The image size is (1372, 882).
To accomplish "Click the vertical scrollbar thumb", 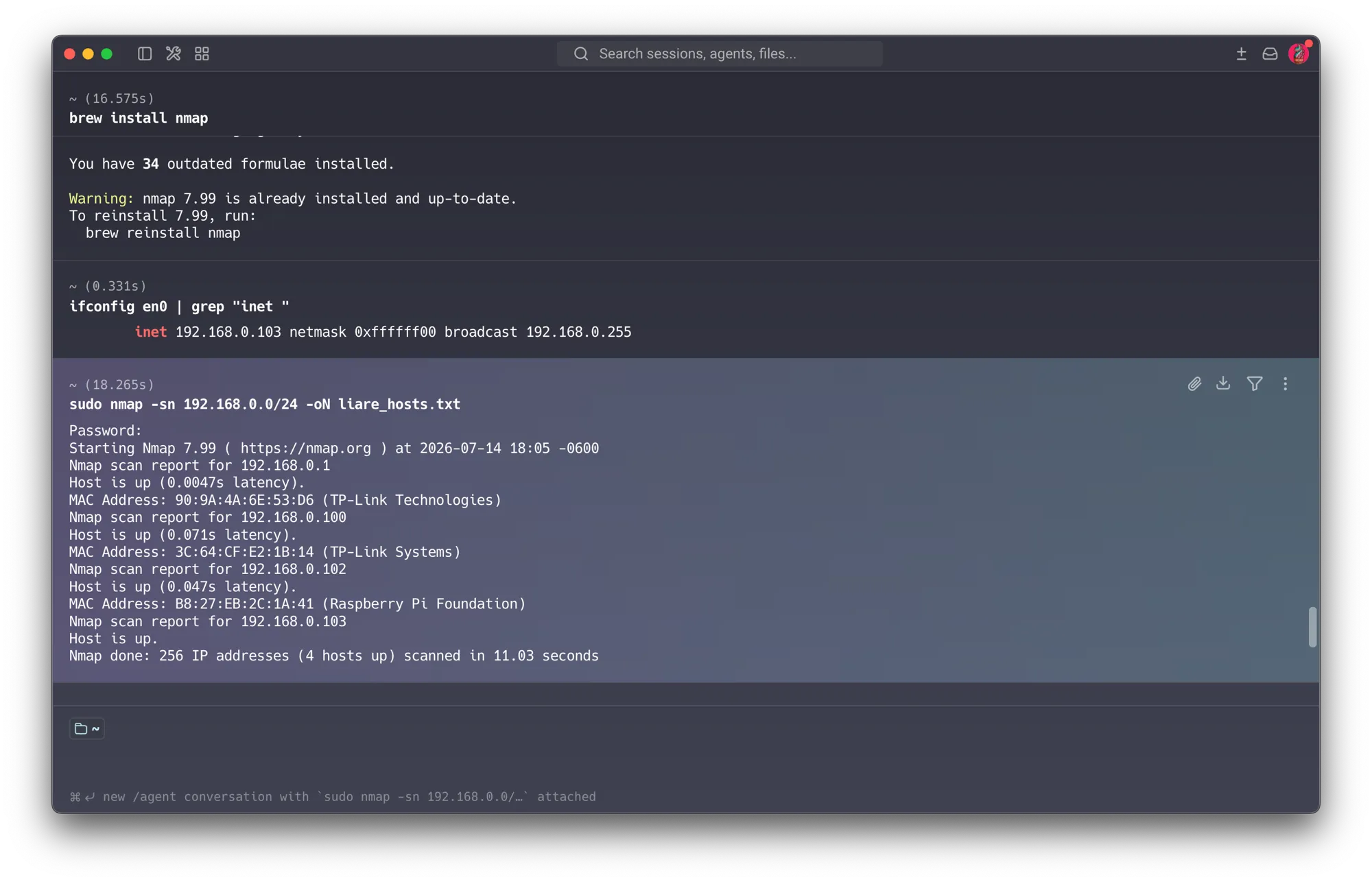I will coord(1312,627).
